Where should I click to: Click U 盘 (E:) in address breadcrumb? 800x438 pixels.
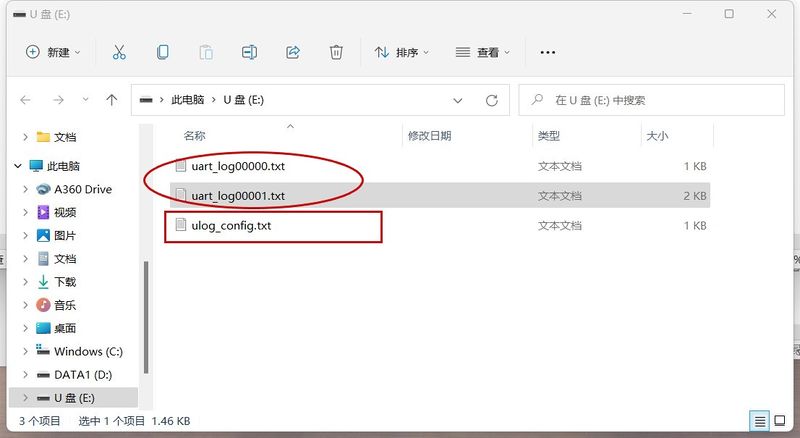[243, 100]
